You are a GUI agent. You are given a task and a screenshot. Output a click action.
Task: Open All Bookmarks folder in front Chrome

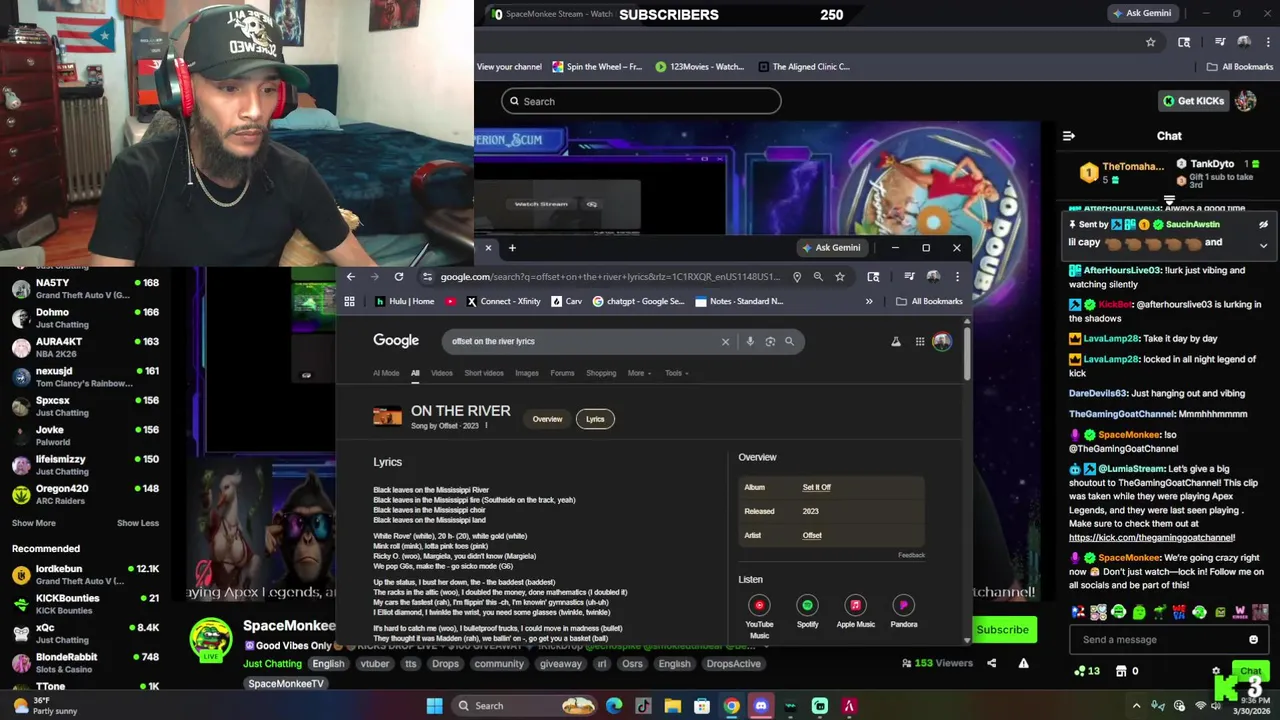tap(929, 301)
